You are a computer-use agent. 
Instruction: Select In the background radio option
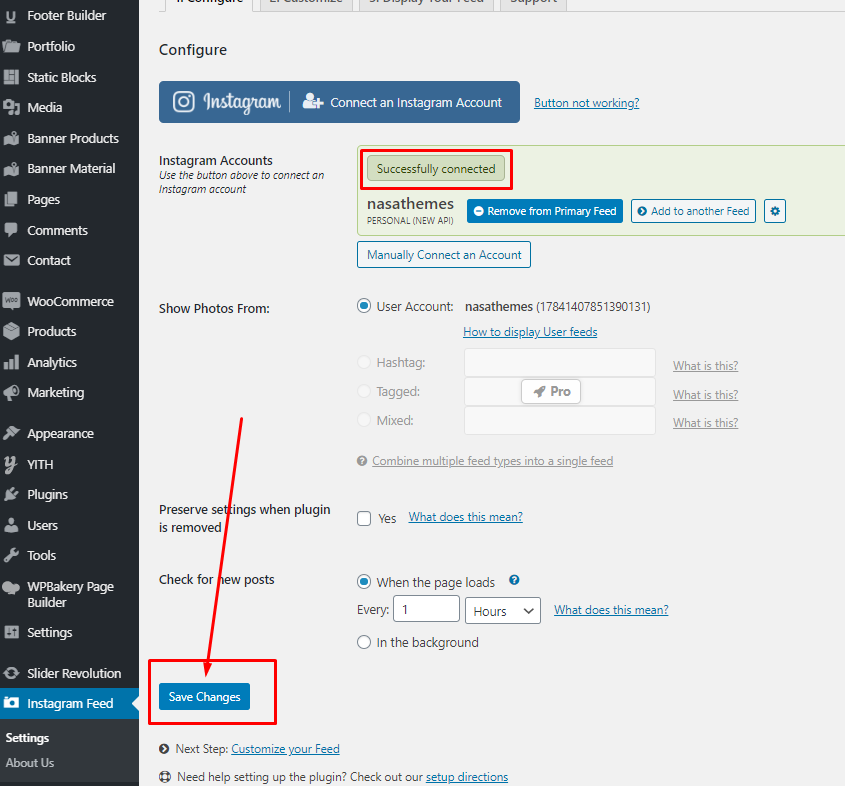pyautogui.click(x=364, y=642)
